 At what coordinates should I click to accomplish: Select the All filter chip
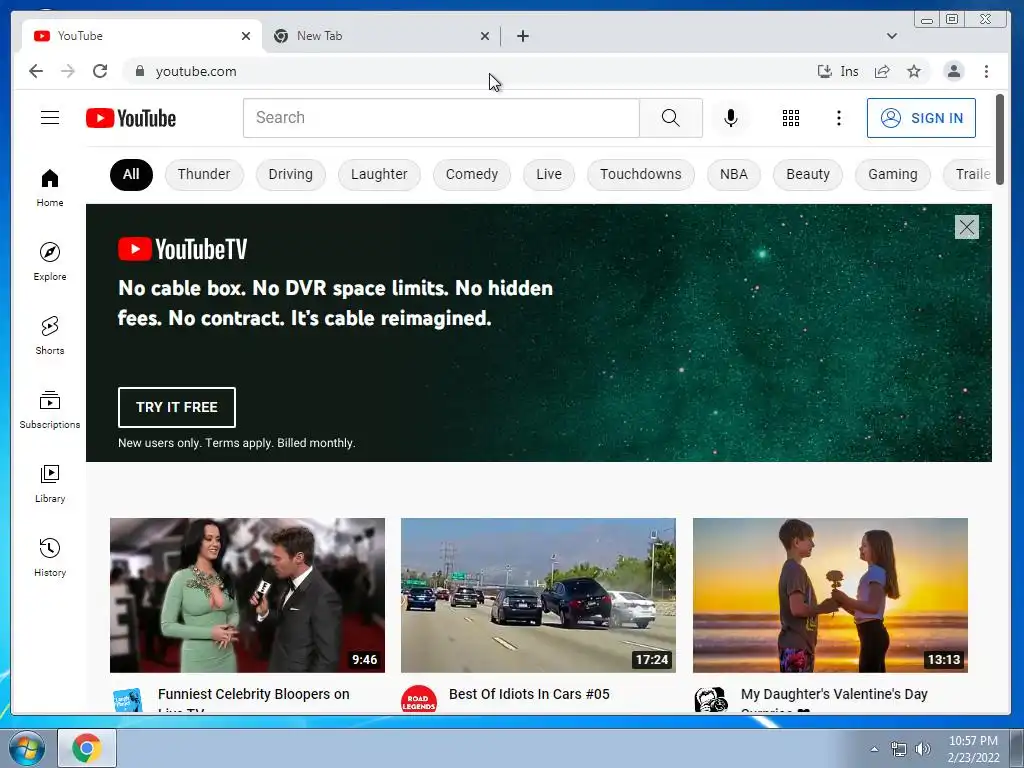131,174
